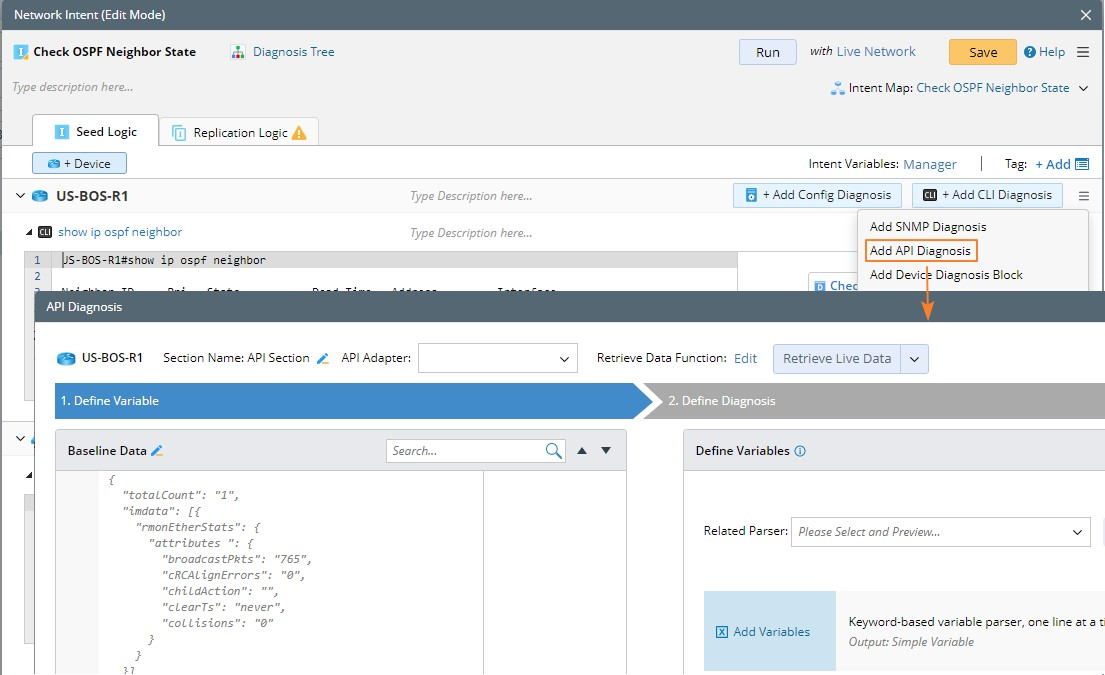Switch to Replication Logic tab
This screenshot has width=1105, height=675.
(x=240, y=132)
